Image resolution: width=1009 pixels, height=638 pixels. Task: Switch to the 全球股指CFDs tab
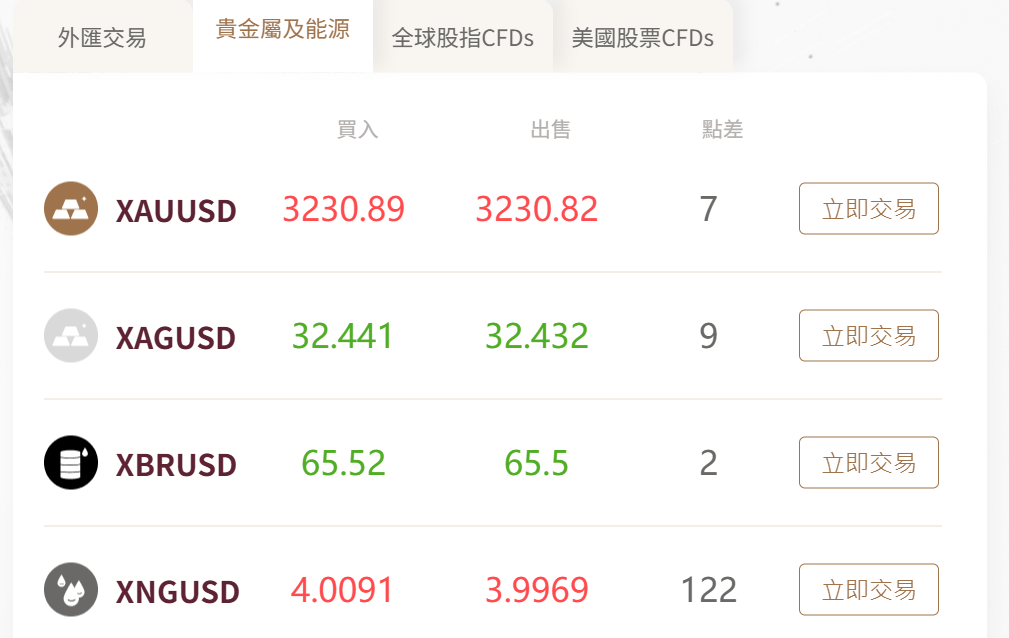tap(463, 37)
